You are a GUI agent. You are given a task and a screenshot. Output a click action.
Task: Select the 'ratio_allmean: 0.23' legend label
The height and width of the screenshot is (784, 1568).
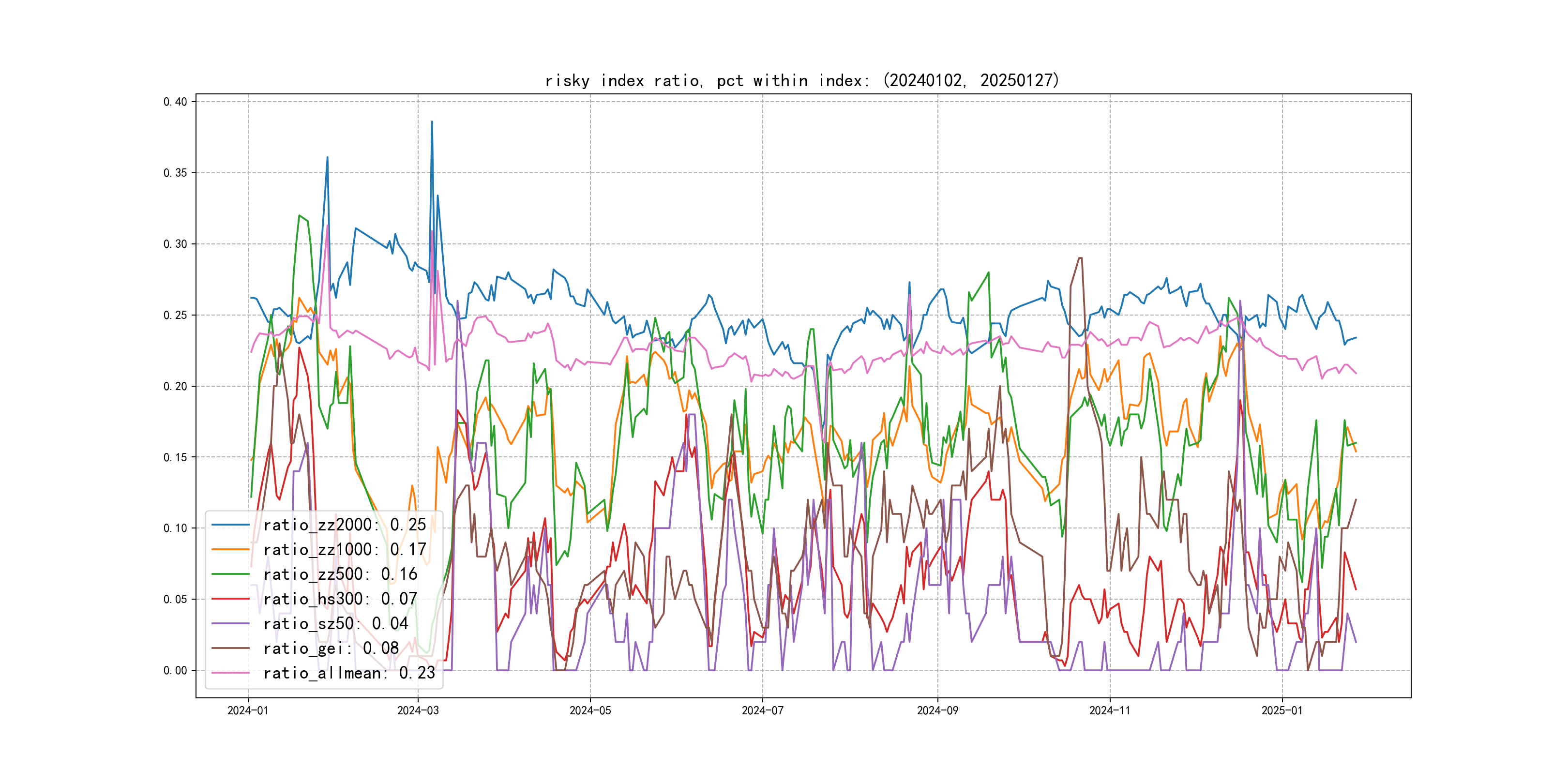(349, 673)
